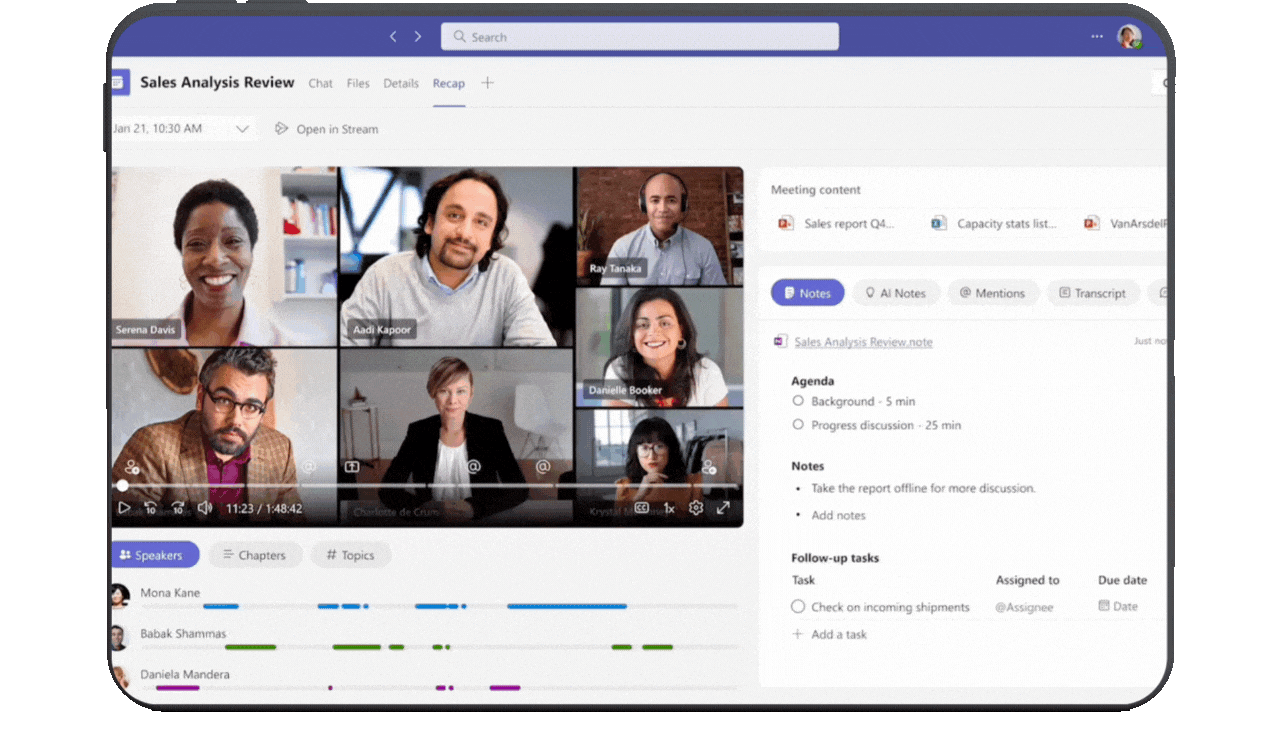Skip back 10 seconds in the recording
Viewport: 1280px width, 733px height.
pos(150,507)
